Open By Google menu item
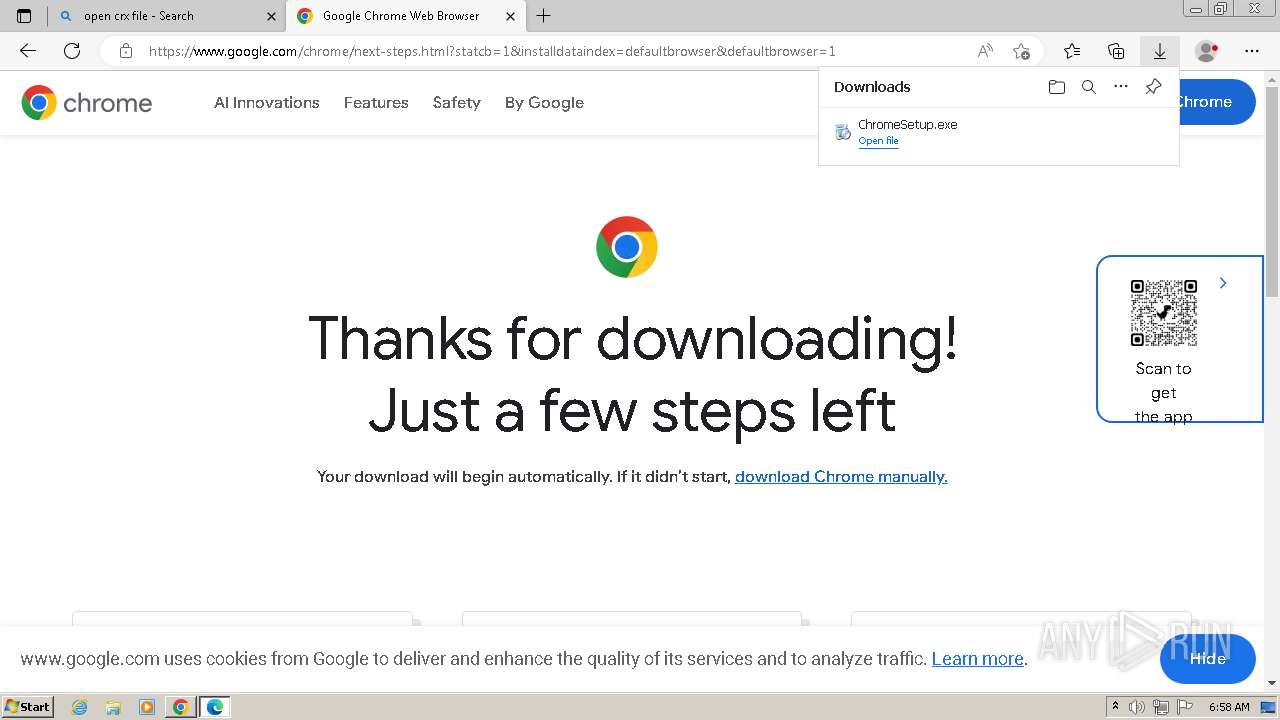 pyautogui.click(x=544, y=102)
